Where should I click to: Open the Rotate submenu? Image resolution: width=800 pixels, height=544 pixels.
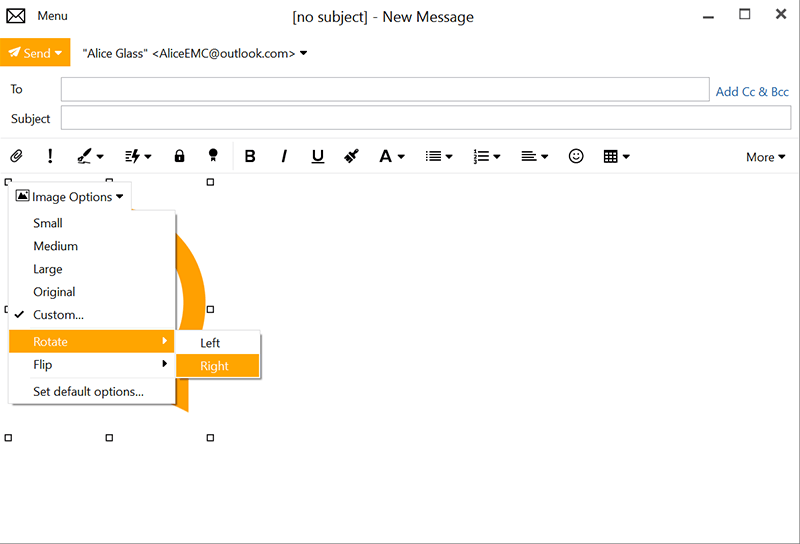coord(92,341)
